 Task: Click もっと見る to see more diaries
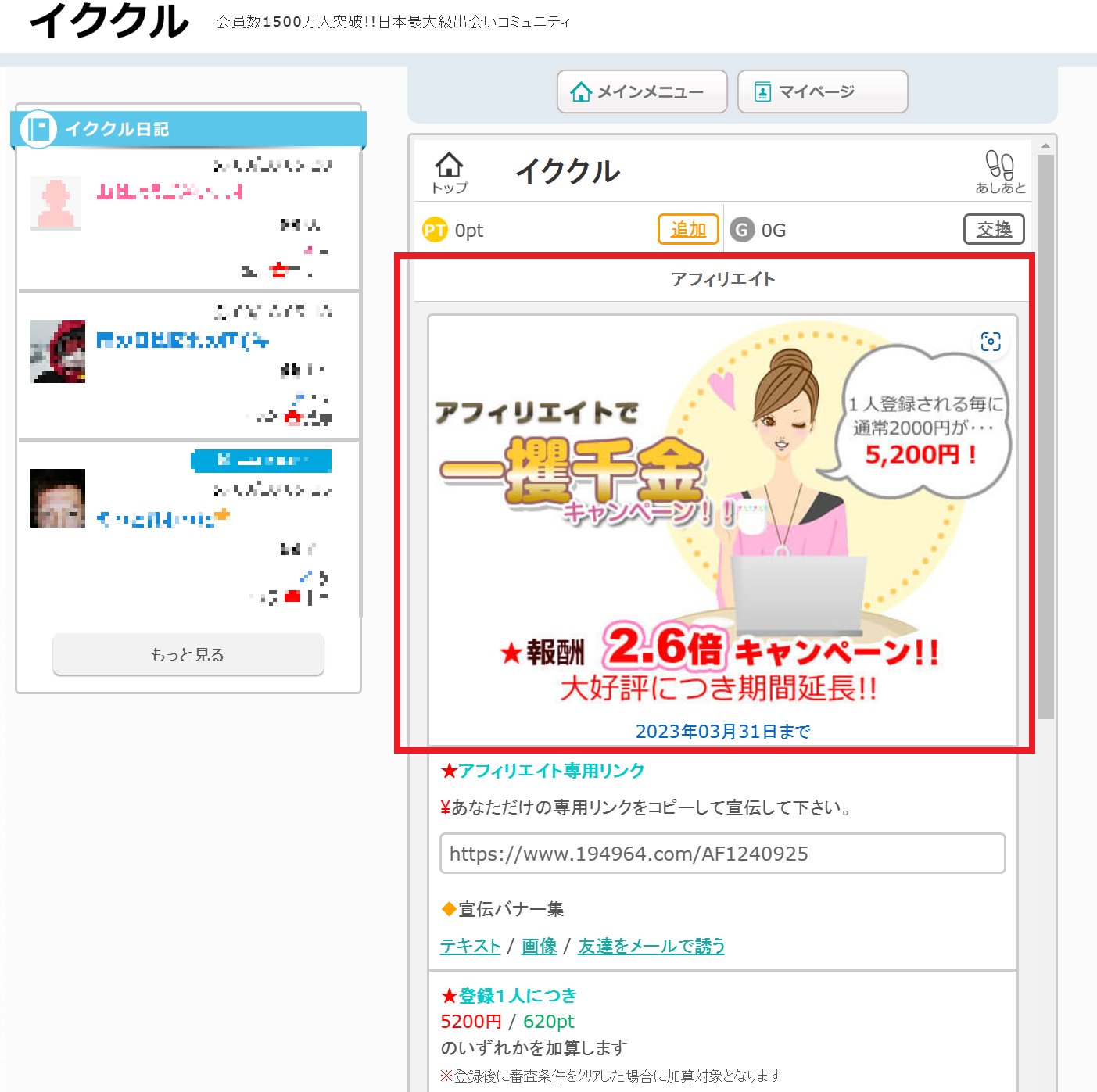188,654
